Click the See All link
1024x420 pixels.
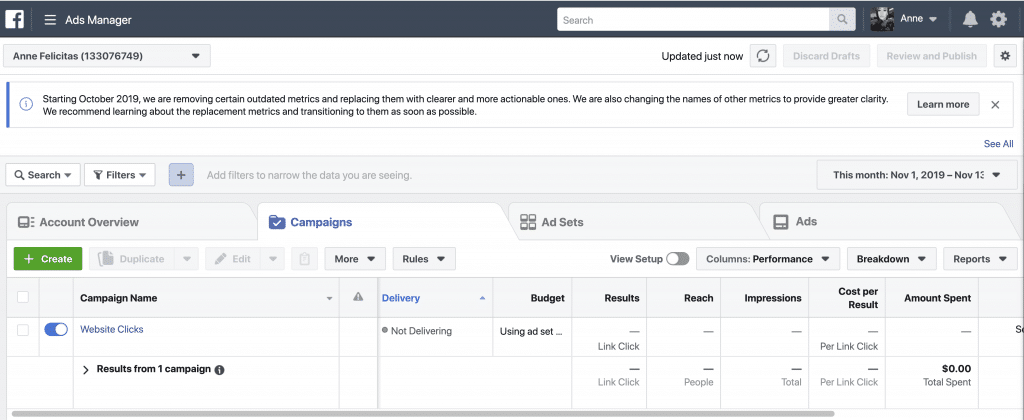[999, 144]
